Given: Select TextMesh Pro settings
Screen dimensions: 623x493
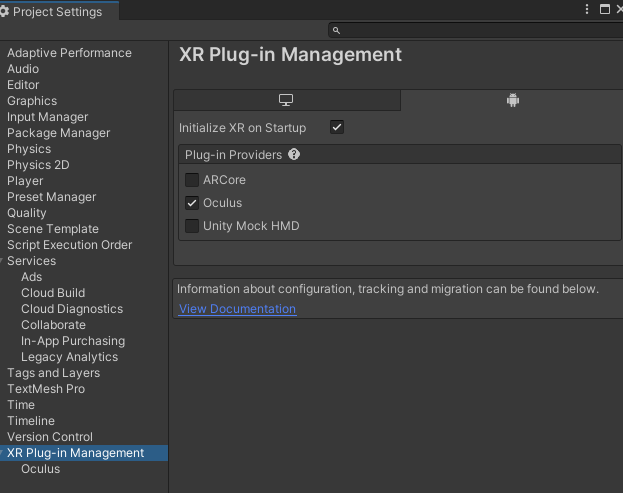Looking at the screenshot, I should pyautogui.click(x=46, y=389).
